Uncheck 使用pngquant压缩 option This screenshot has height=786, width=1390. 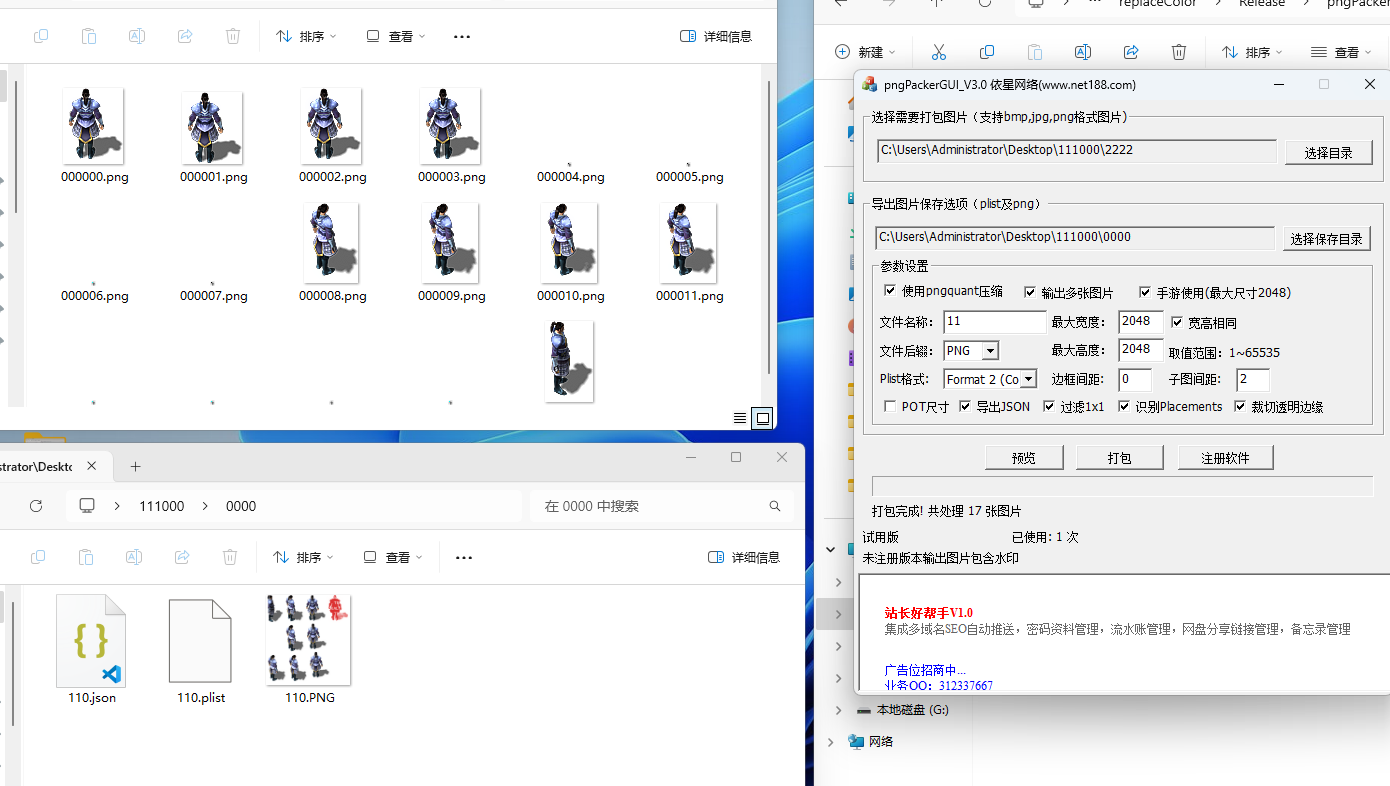[x=890, y=290]
